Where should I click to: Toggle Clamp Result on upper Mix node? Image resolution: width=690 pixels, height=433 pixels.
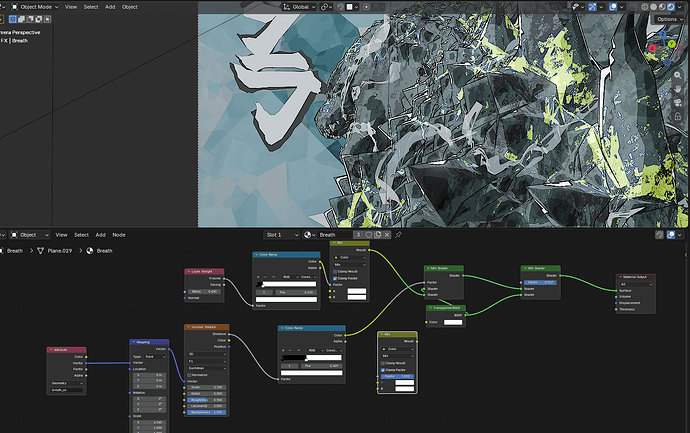pyautogui.click(x=335, y=272)
